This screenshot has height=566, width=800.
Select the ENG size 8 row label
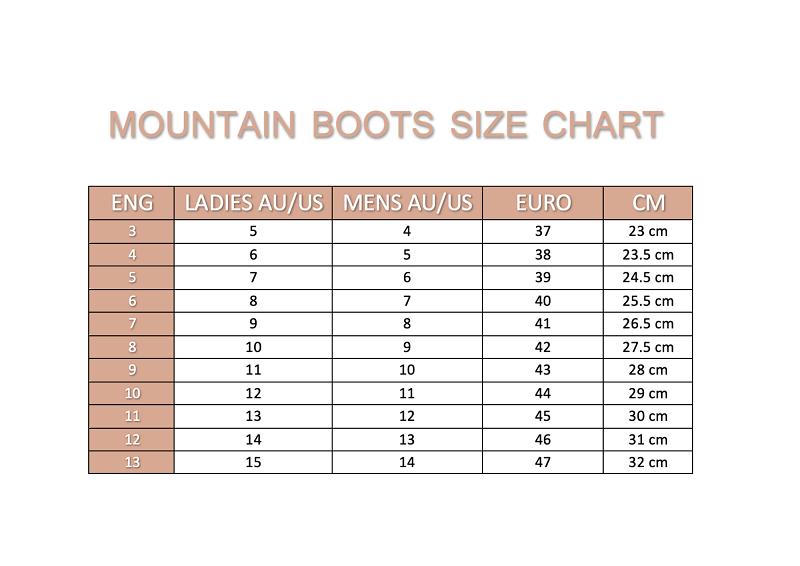132,347
